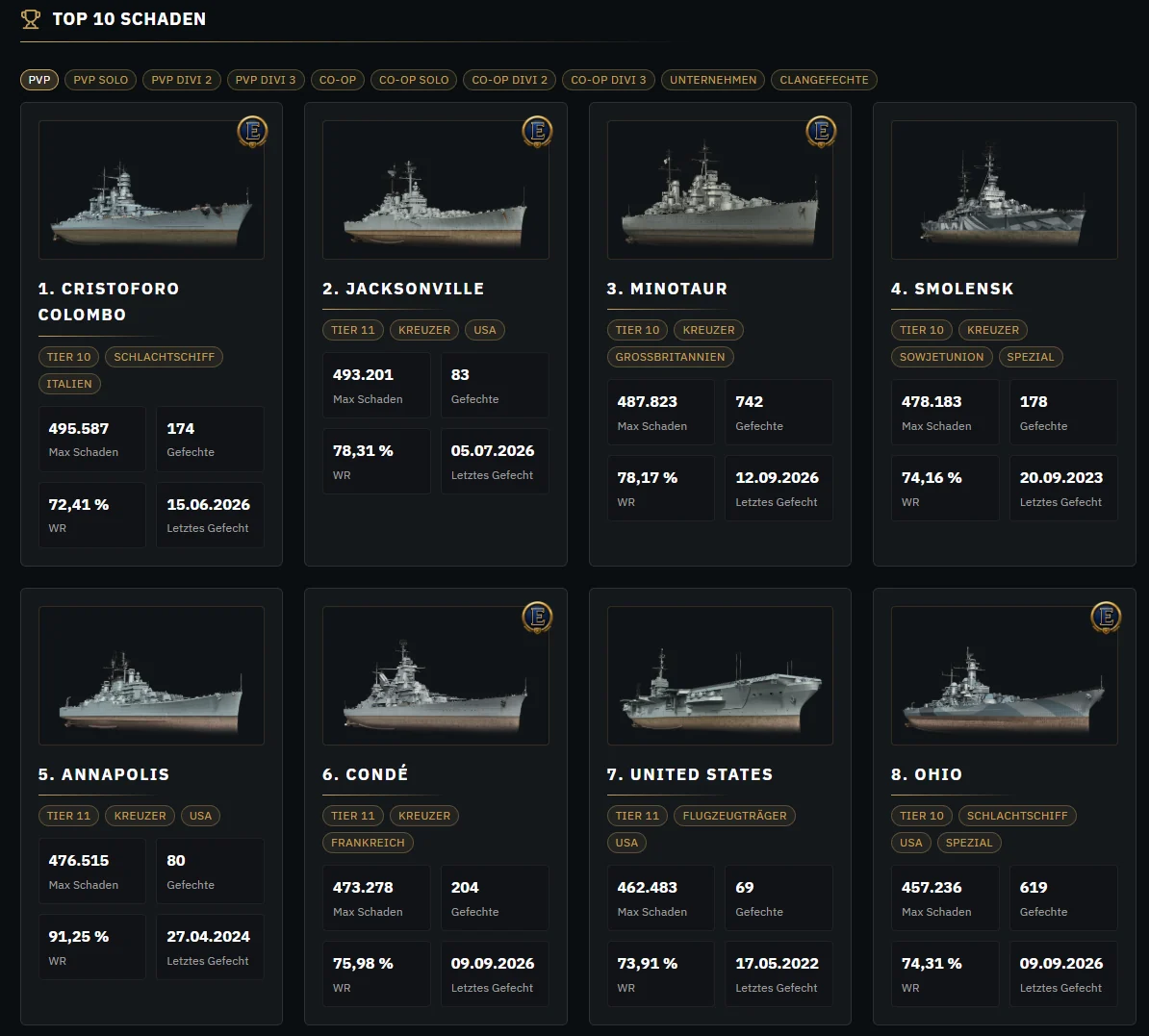Click the TIER 11 tag on Jacksonville
1149x1036 pixels.
tap(353, 330)
